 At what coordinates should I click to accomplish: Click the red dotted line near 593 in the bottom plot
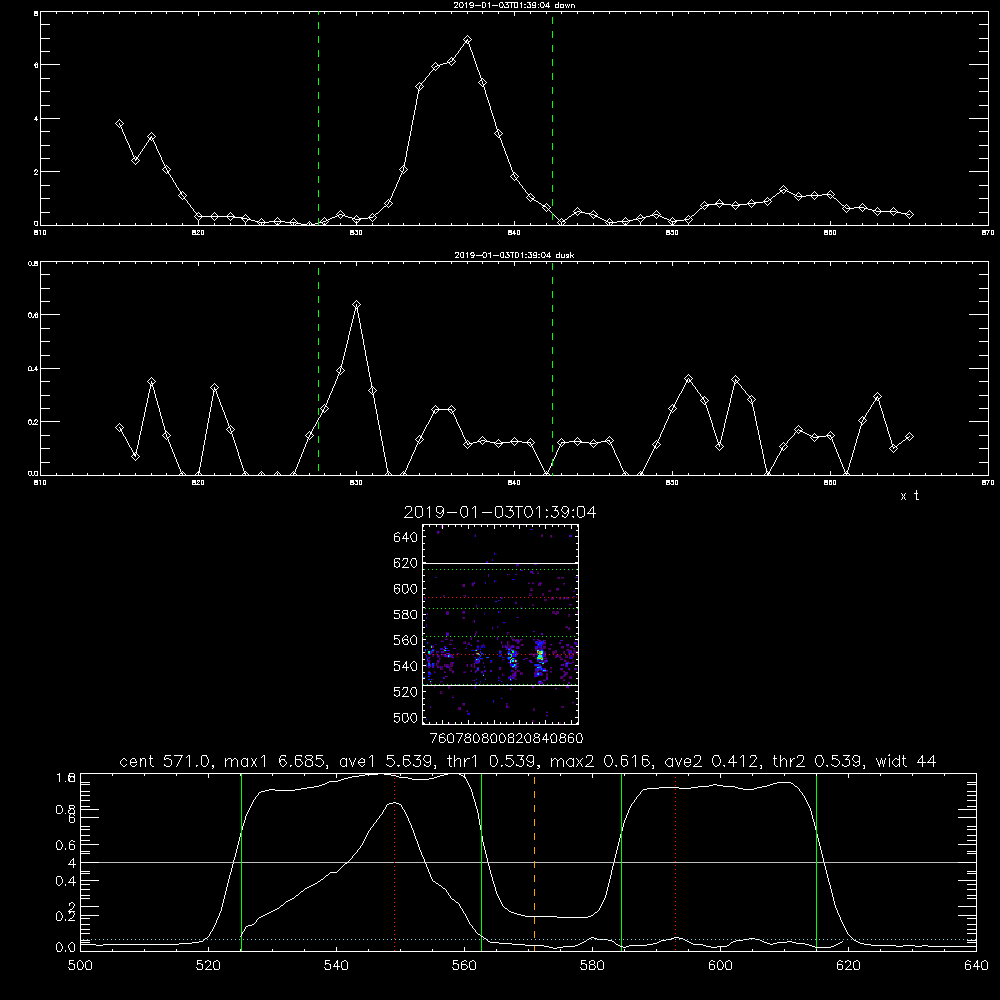point(675,862)
